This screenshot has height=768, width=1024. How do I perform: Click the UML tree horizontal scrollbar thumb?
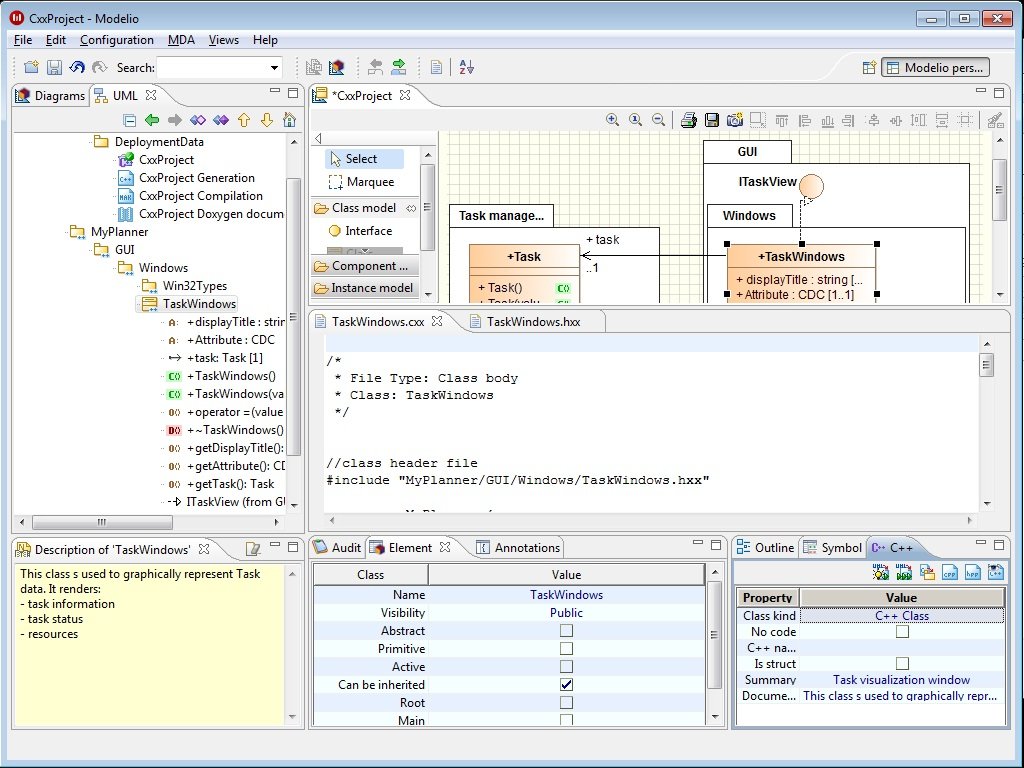[102, 522]
